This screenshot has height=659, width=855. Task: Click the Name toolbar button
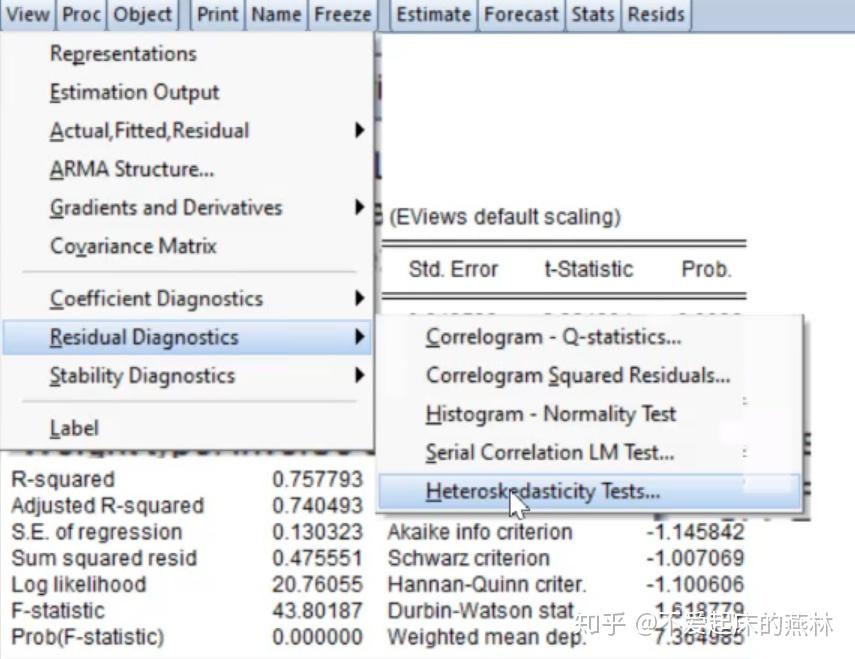[x=276, y=14]
